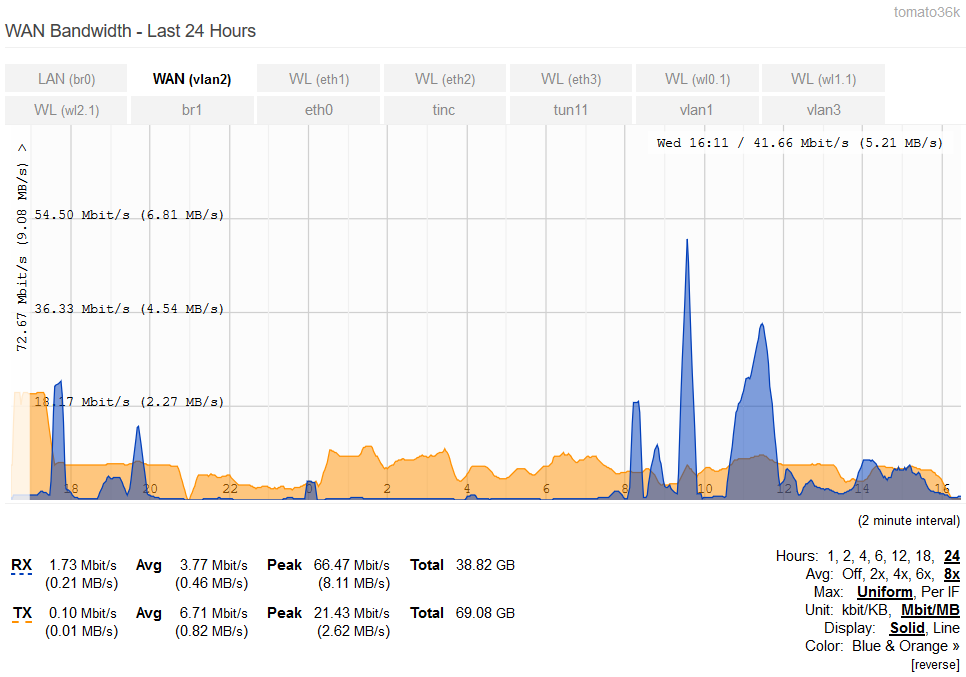966x677 pixels.
Task: Click the 72.67 Mbit/s vertical axis label
Action: 22,248
